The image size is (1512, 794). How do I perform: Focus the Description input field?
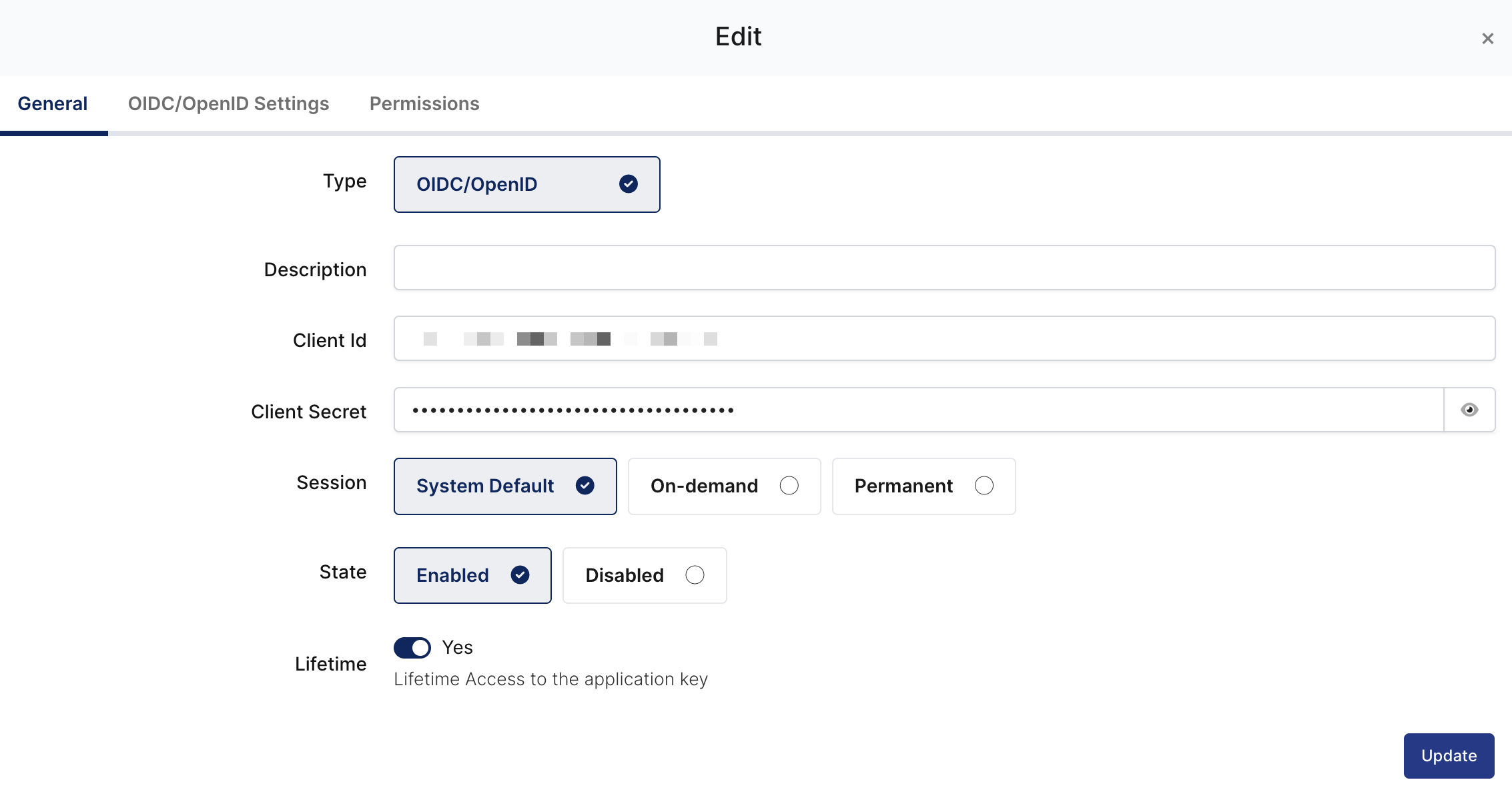[x=943, y=268]
